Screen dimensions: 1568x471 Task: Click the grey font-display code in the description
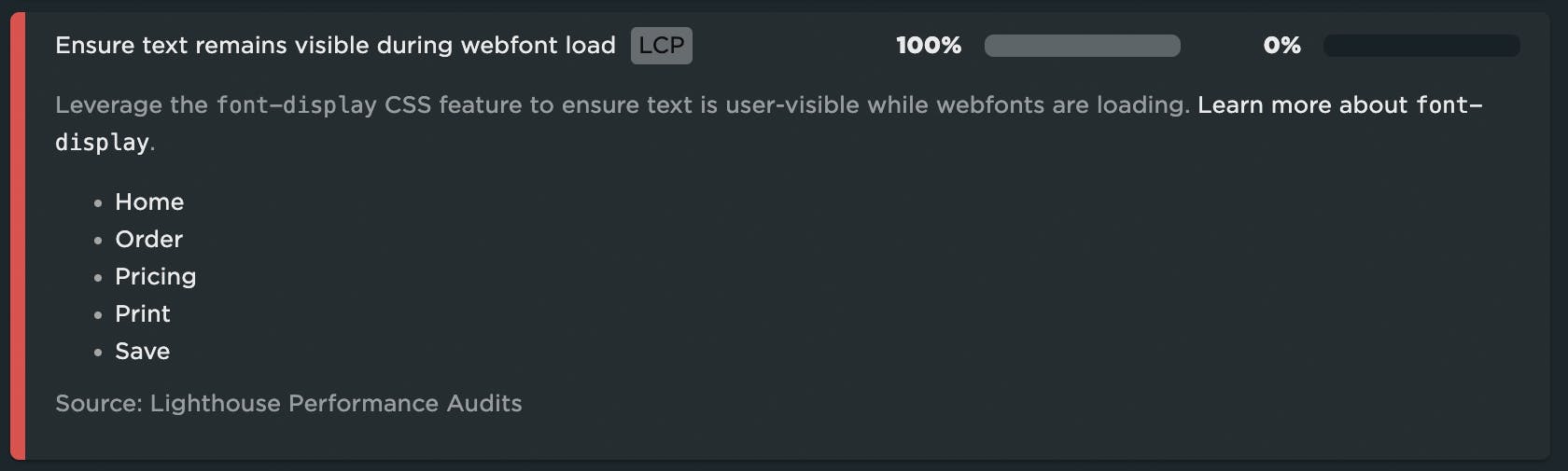click(296, 105)
